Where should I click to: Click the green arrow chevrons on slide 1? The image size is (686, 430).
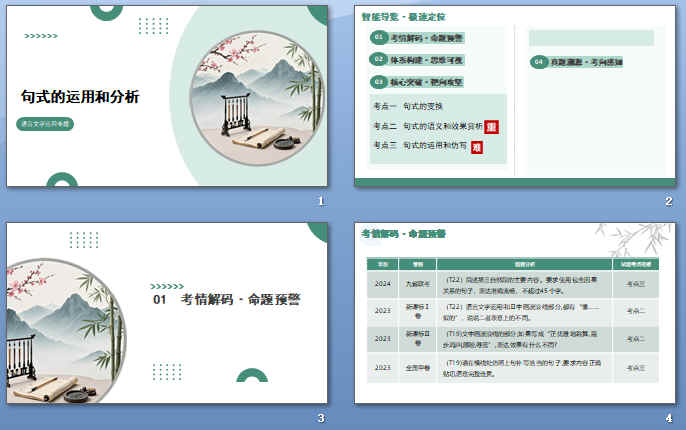[x=40, y=35]
